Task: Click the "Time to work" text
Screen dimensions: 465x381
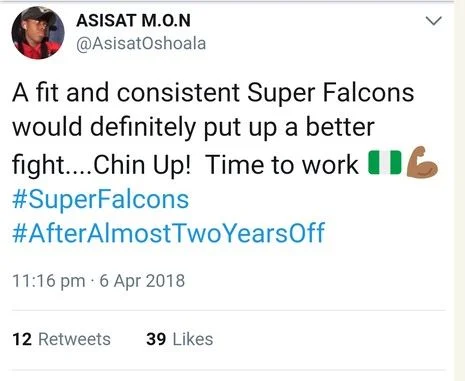Action: click(x=282, y=165)
